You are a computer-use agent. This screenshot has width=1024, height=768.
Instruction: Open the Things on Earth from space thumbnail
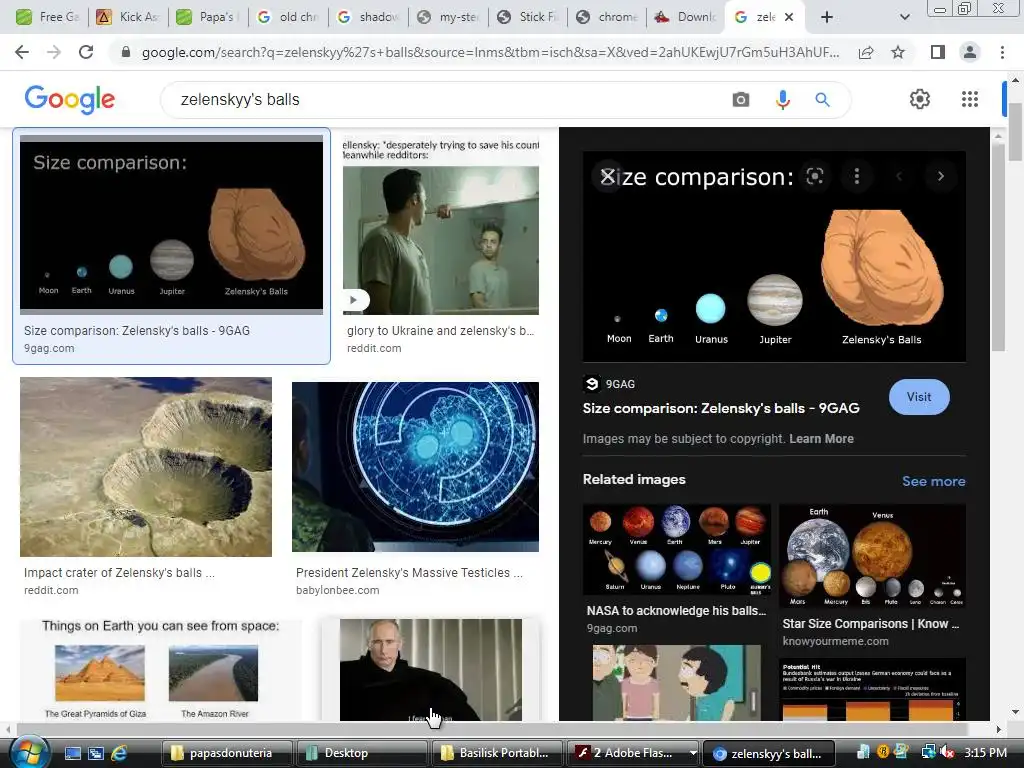pos(161,670)
